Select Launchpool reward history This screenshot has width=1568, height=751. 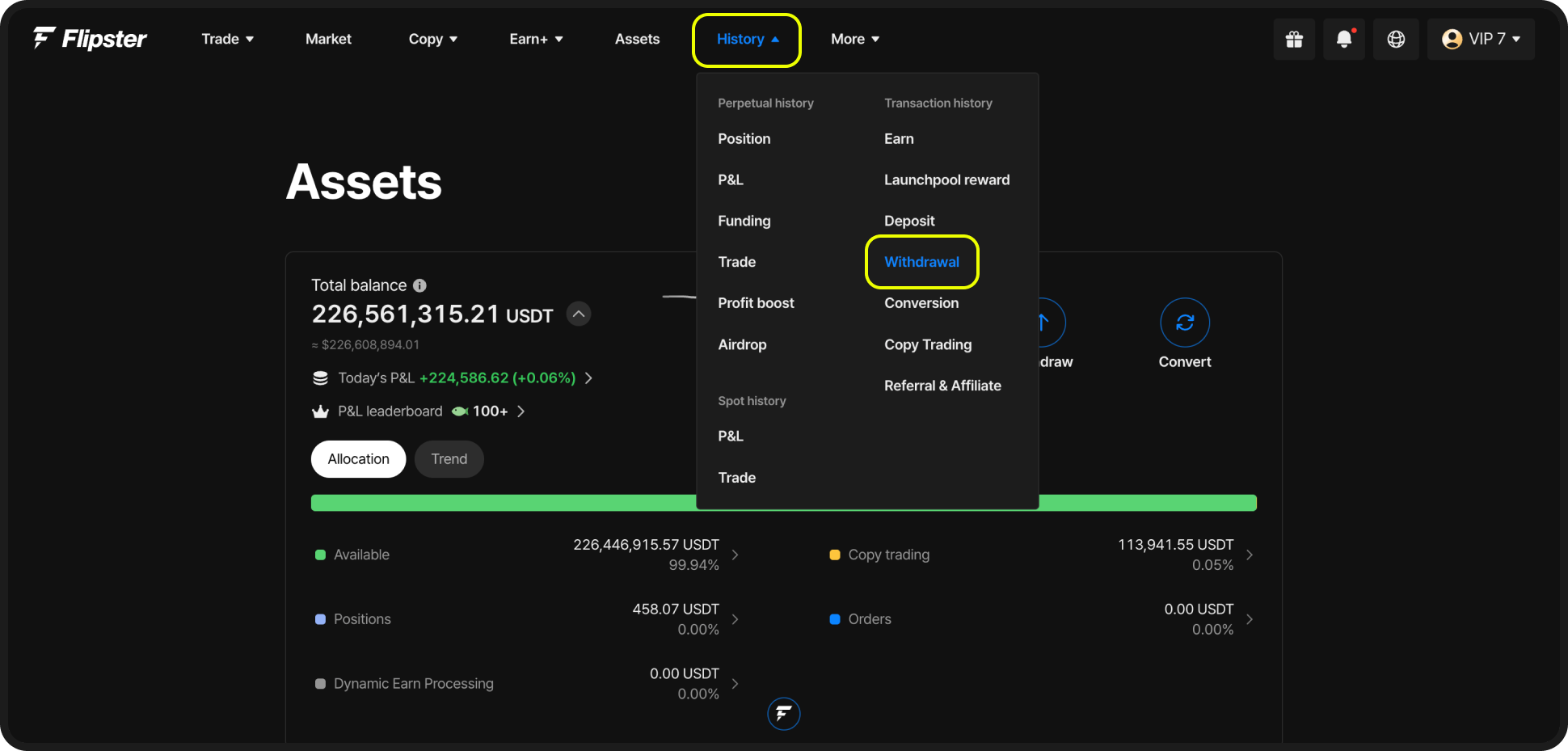tap(946, 179)
